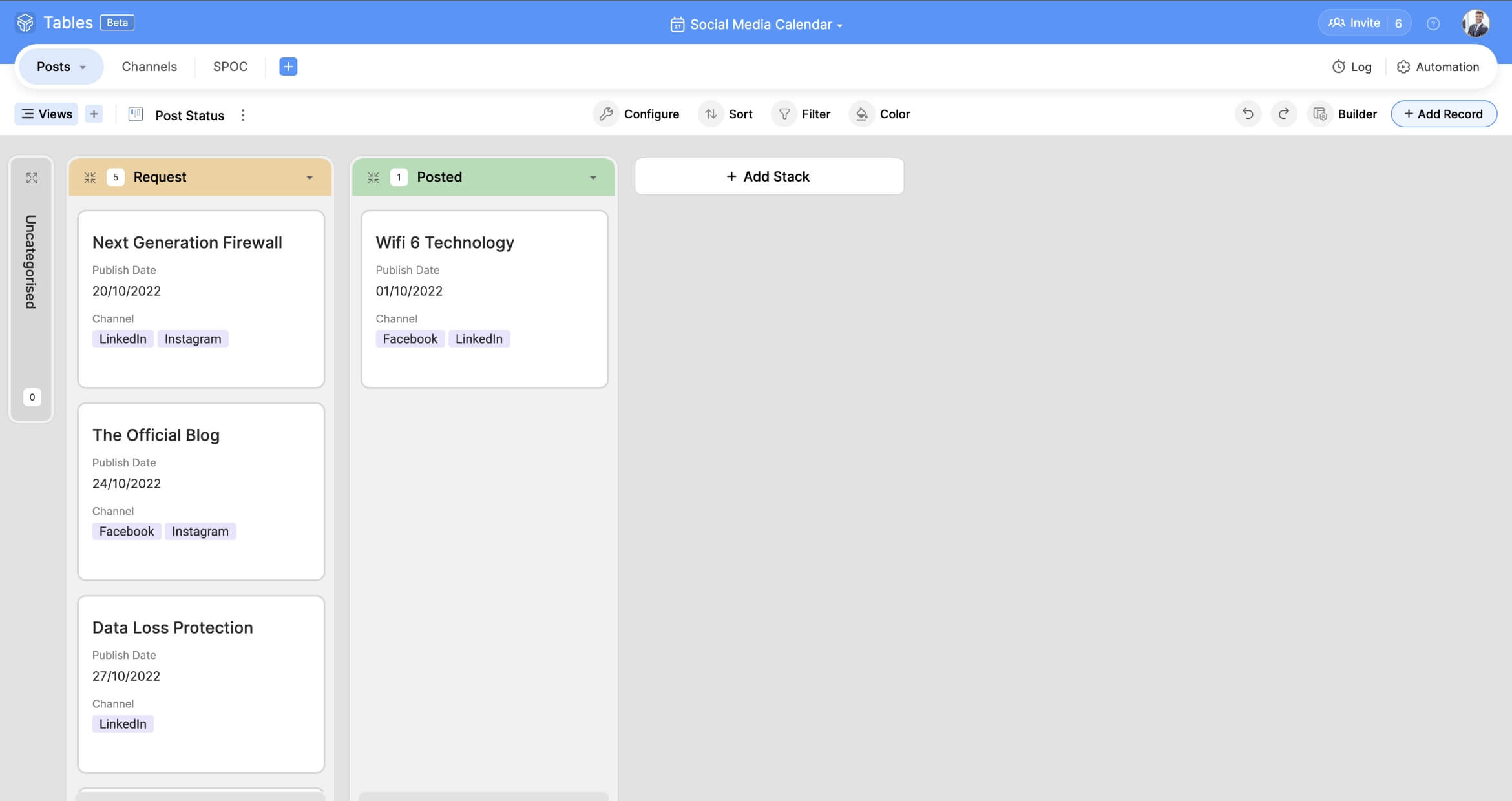Image resolution: width=1512 pixels, height=801 pixels.
Task: Expand the Uncategorised stack
Action: click(32, 178)
